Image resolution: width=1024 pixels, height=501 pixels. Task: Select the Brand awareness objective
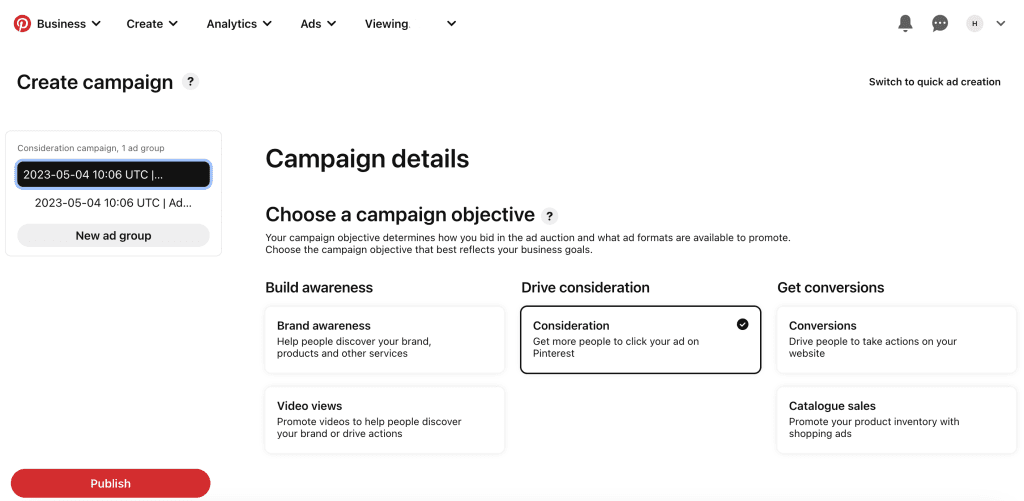tap(385, 340)
